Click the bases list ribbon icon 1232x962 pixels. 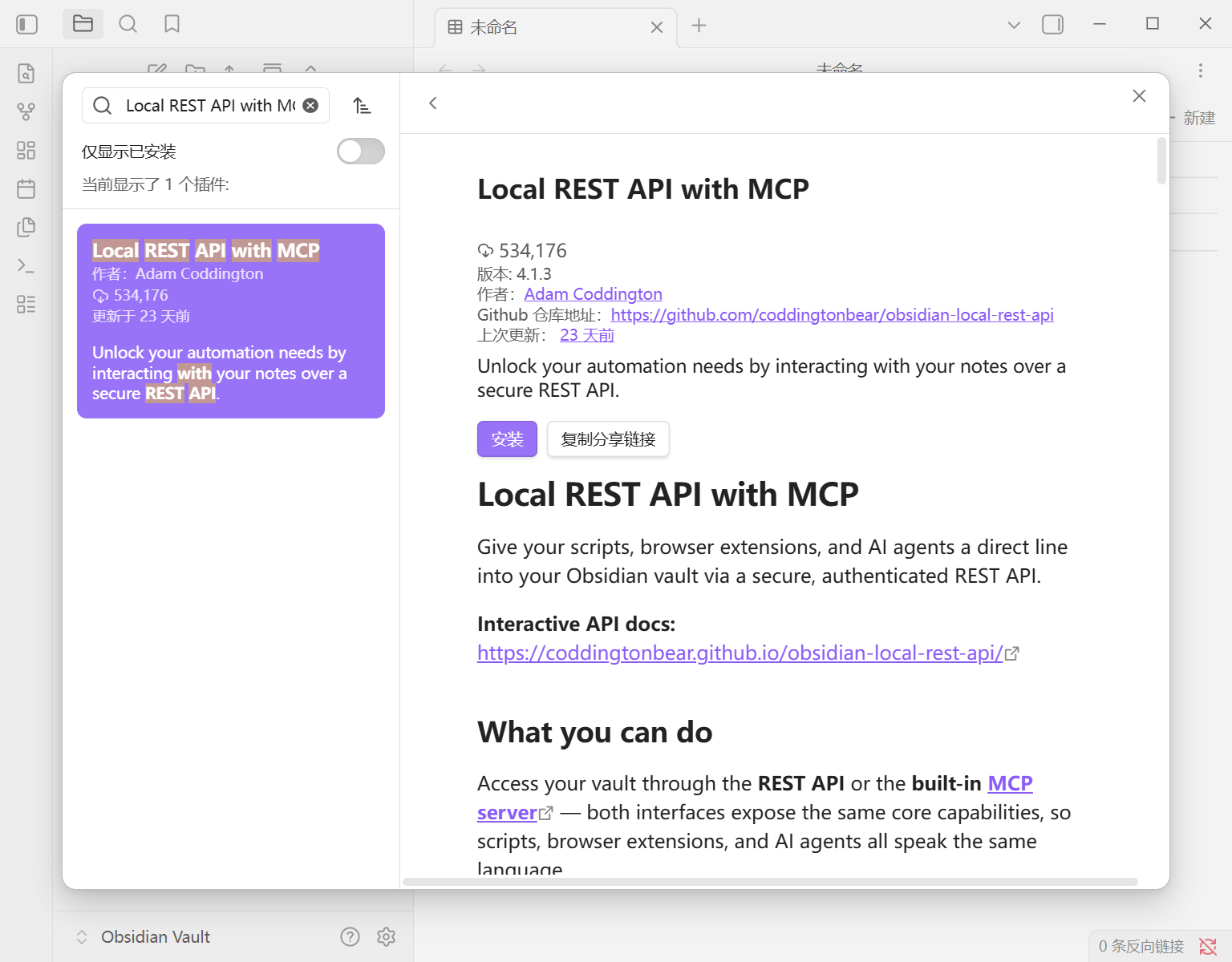(x=26, y=304)
